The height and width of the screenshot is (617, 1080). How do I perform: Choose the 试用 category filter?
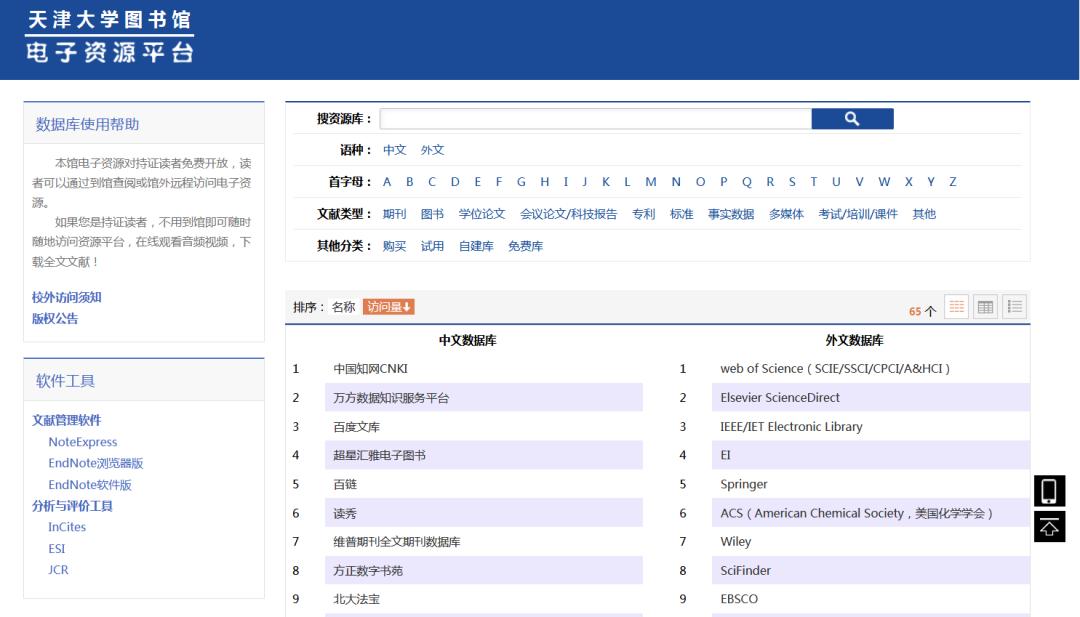click(432, 246)
